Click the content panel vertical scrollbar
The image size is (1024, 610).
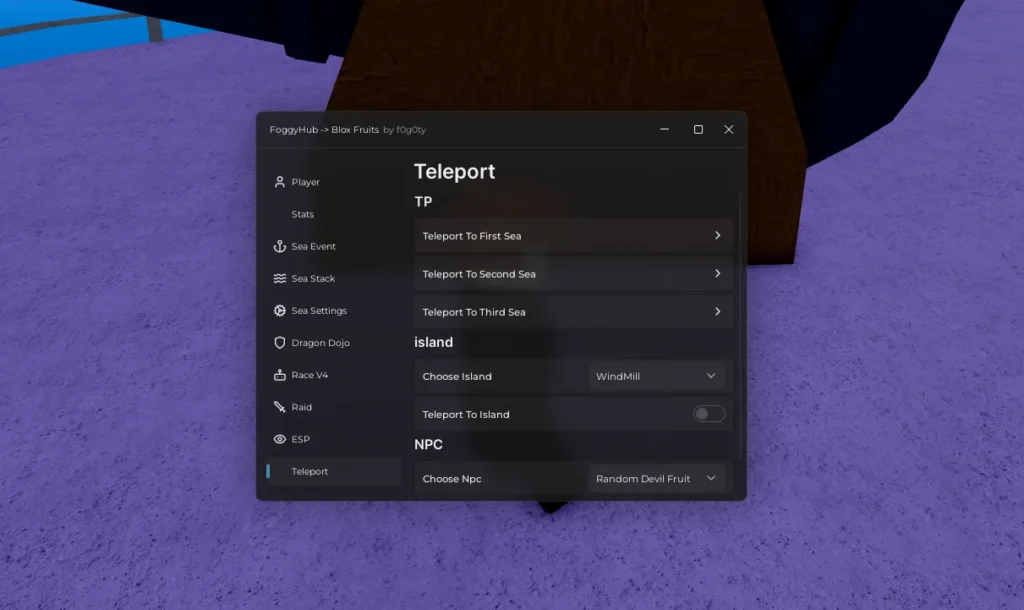(740, 320)
